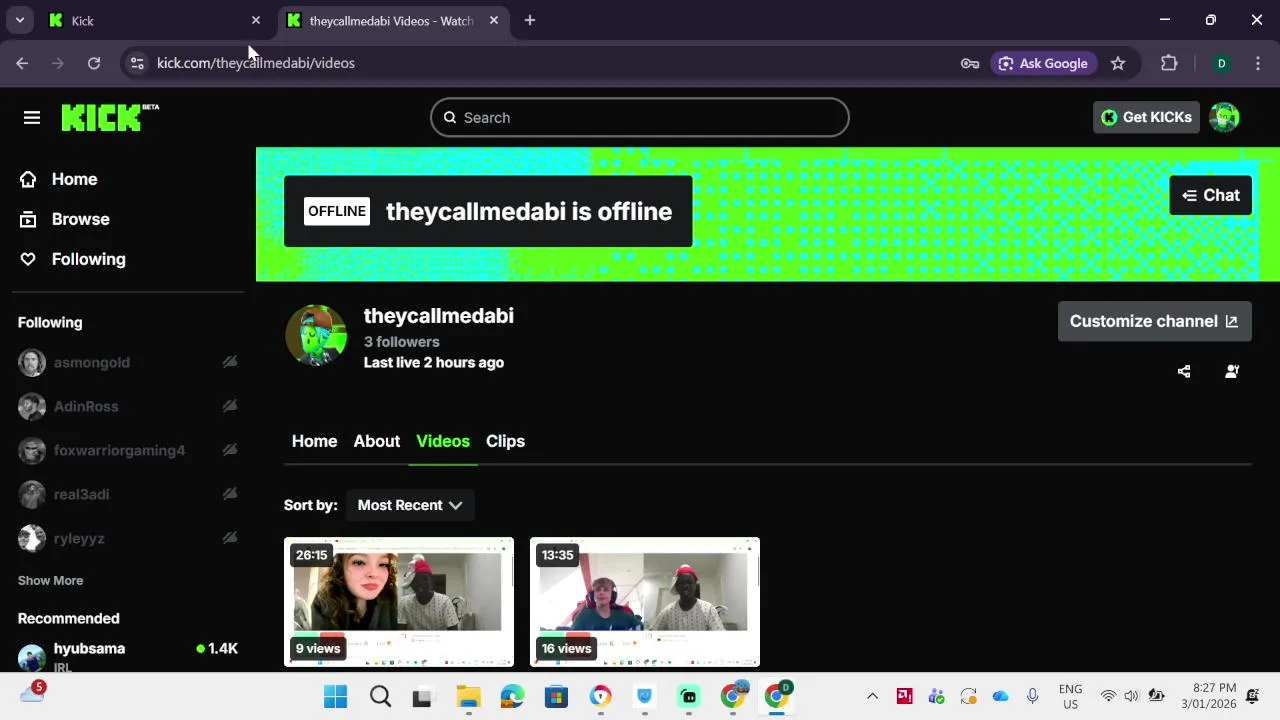Open the Windows Start menu
The image size is (1280, 720).
point(335,696)
